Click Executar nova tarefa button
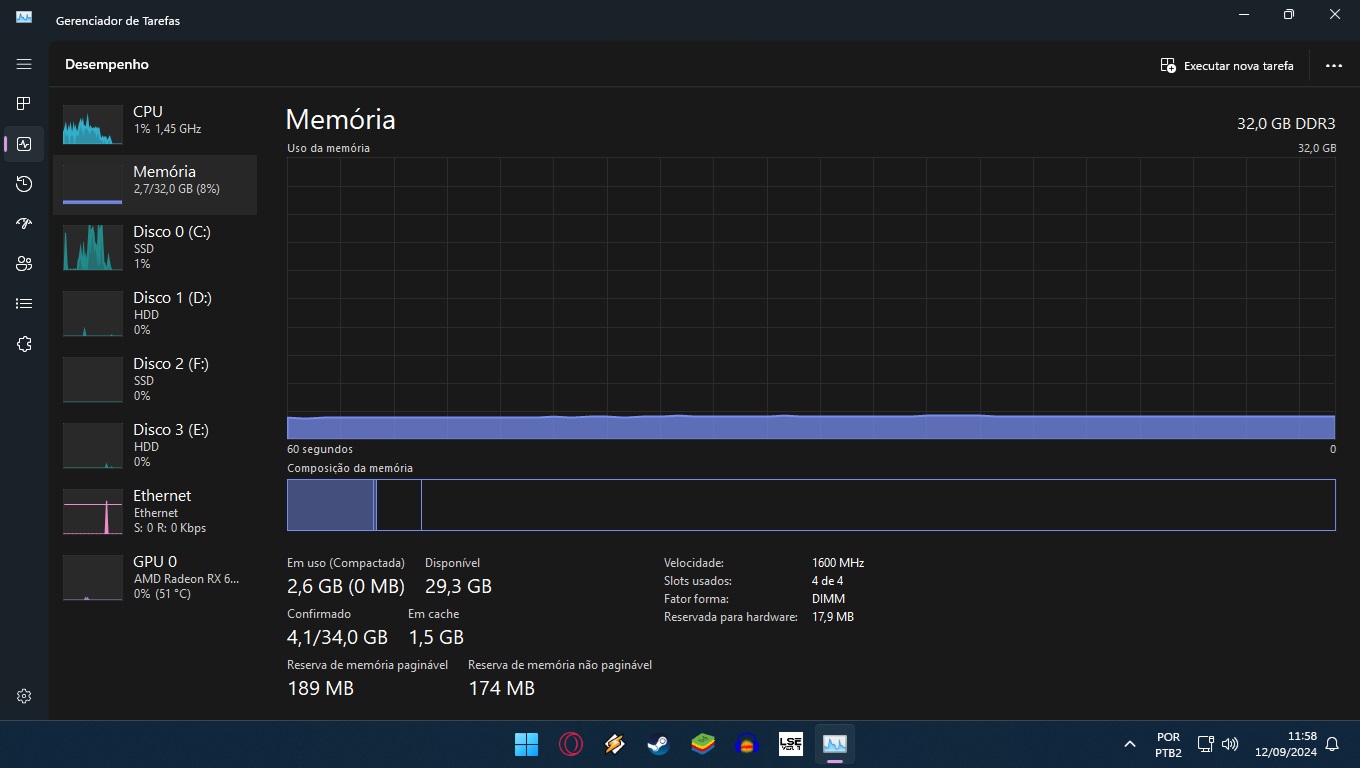1360x768 pixels. (x=1227, y=66)
